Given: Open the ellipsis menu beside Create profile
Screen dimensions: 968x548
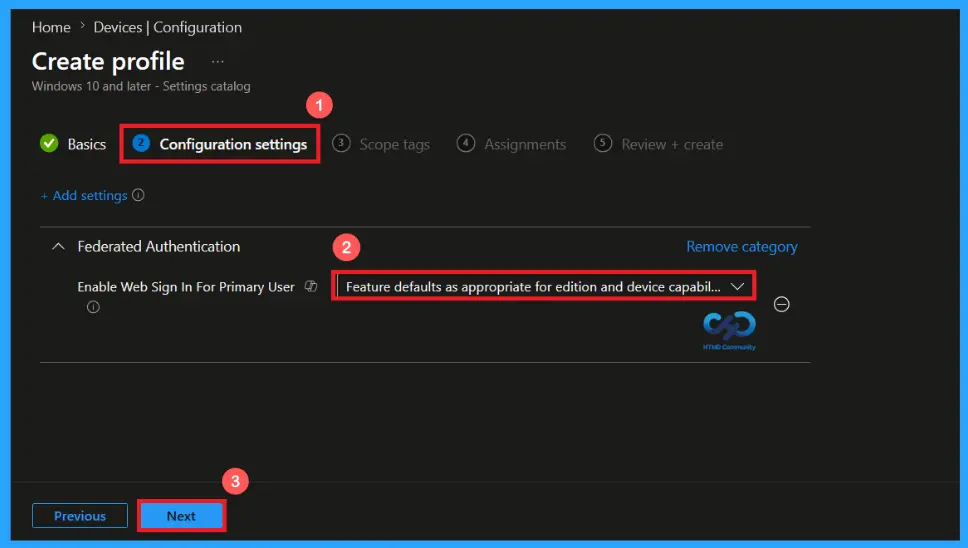Looking at the screenshot, I should 218,62.
